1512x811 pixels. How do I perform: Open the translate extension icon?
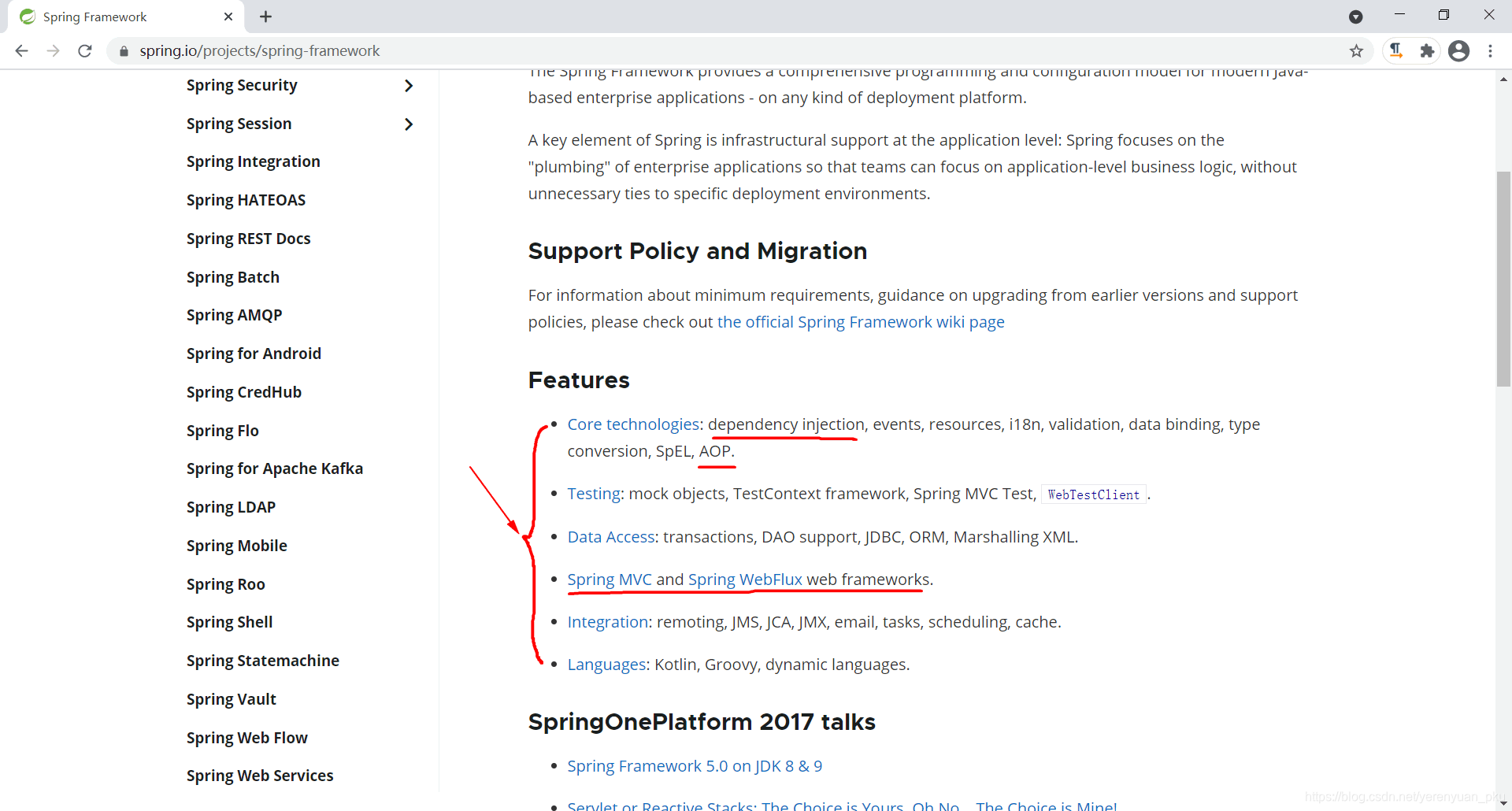coord(1396,51)
